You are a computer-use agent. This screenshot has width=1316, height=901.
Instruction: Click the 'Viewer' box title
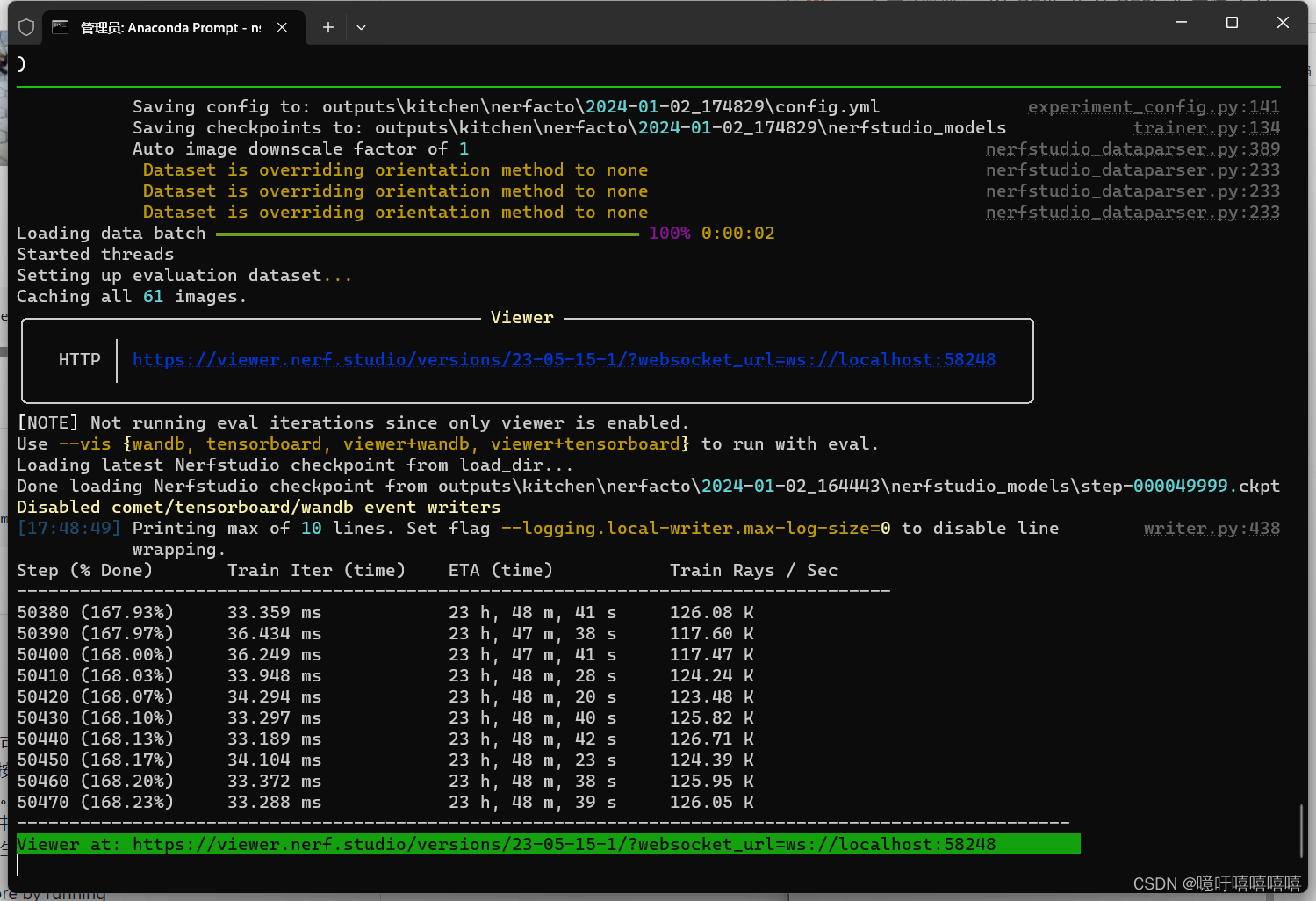pos(521,317)
